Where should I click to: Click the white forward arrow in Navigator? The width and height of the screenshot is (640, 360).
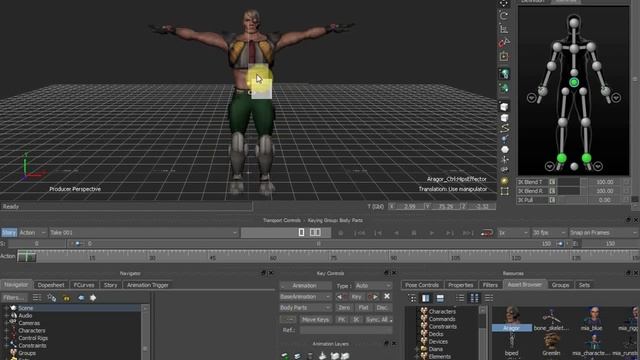(93, 298)
